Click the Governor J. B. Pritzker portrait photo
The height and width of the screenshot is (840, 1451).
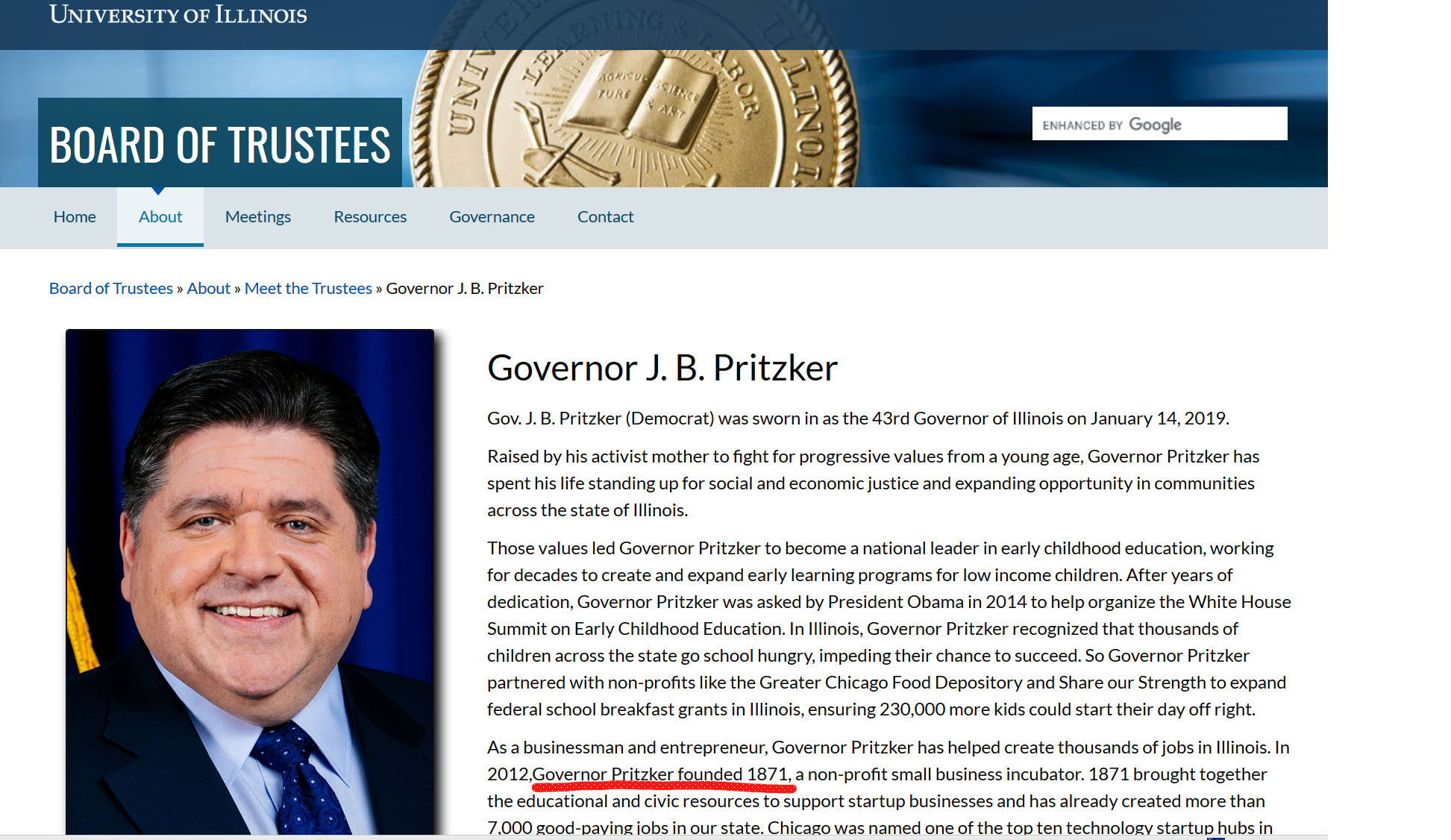(x=250, y=582)
